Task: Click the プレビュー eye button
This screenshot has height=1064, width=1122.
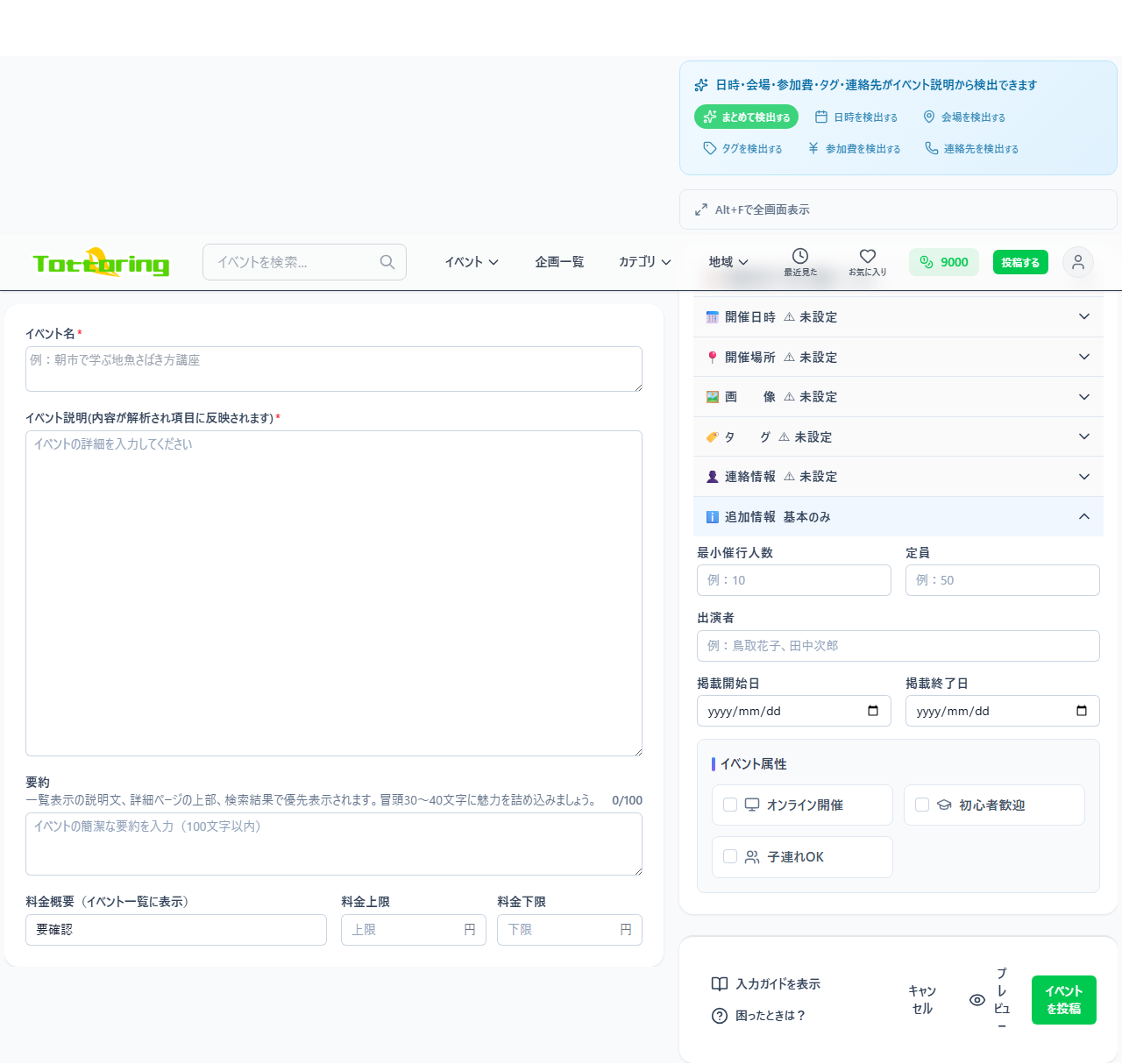Action: coord(991,1000)
